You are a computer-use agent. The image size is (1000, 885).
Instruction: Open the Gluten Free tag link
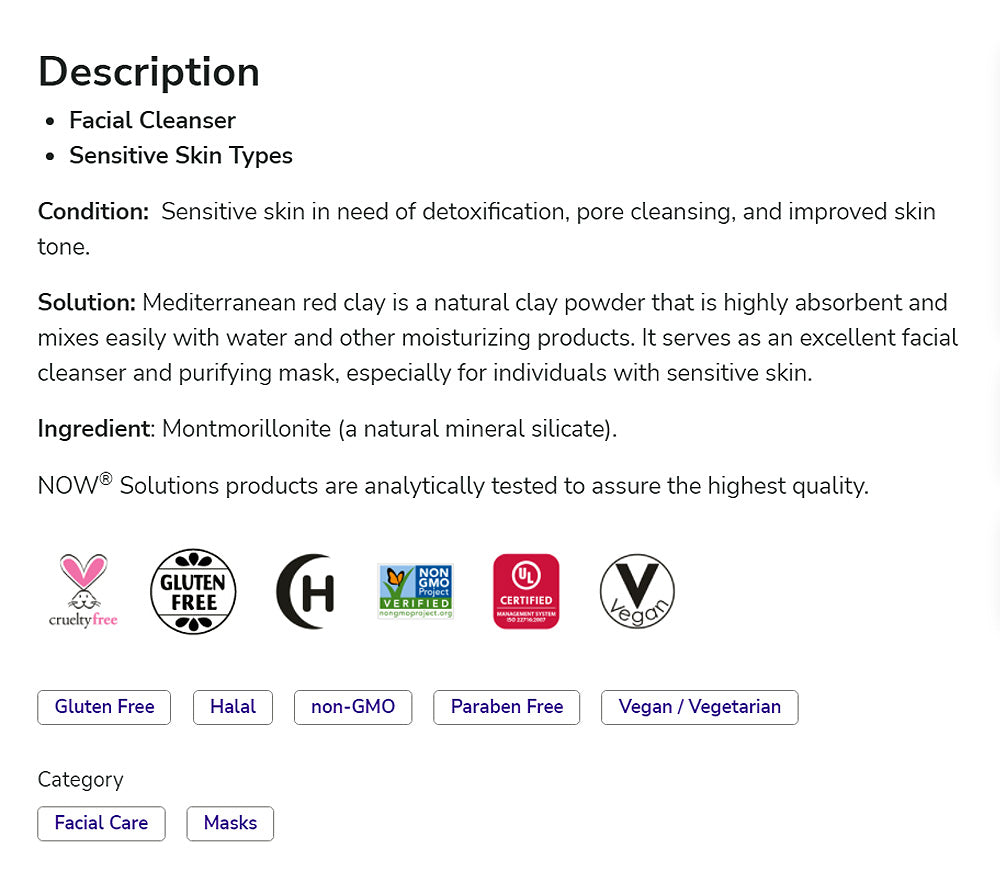(104, 707)
